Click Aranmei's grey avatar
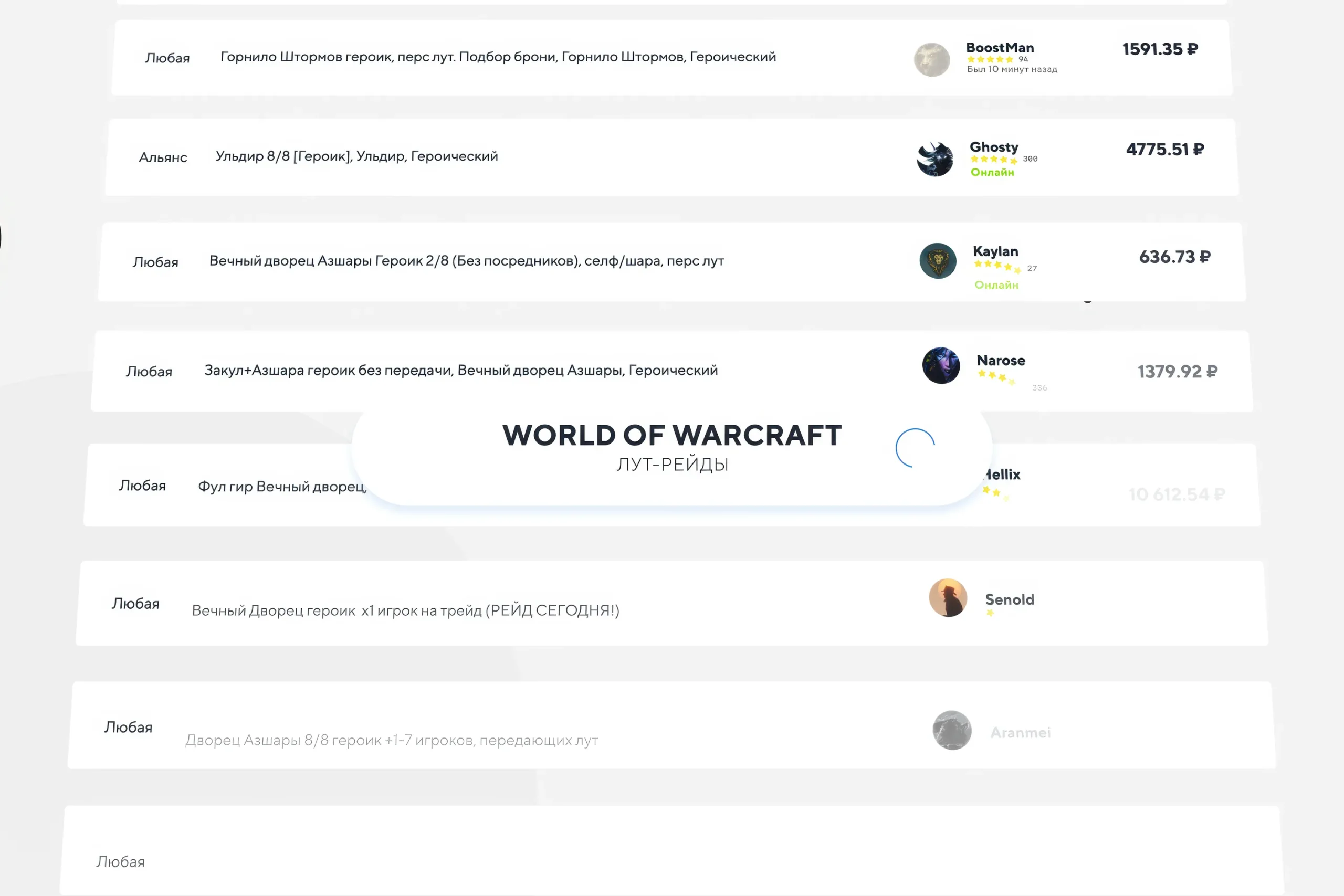 (952, 730)
